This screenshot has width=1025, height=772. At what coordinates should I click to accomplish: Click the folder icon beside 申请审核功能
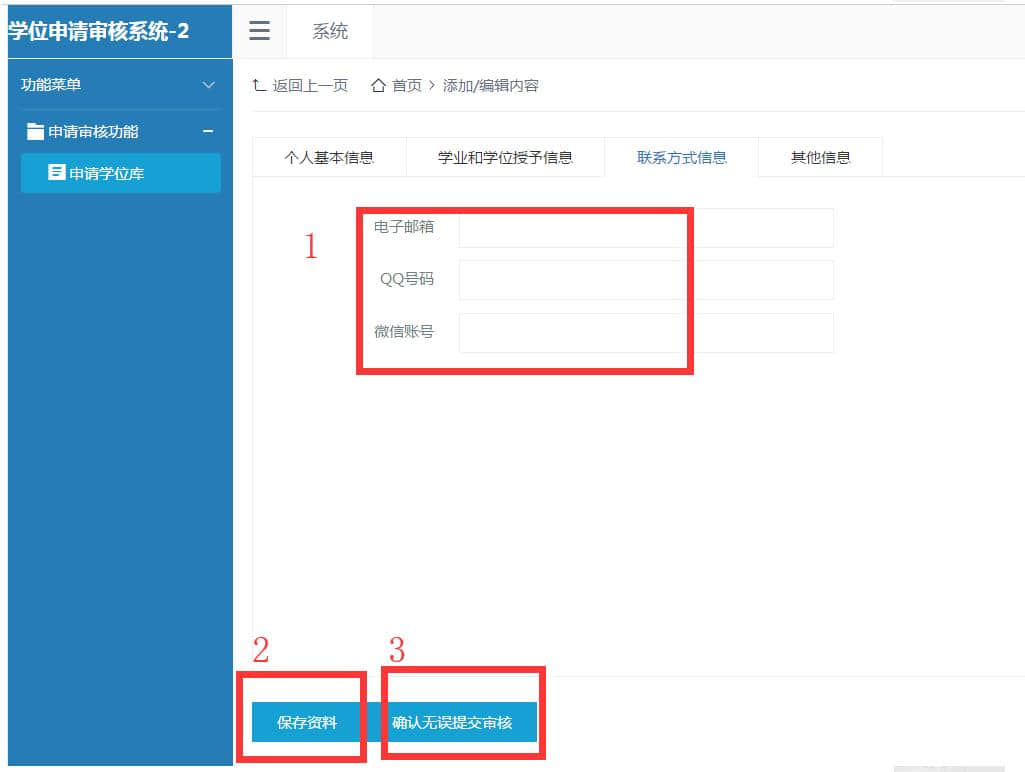pos(35,132)
